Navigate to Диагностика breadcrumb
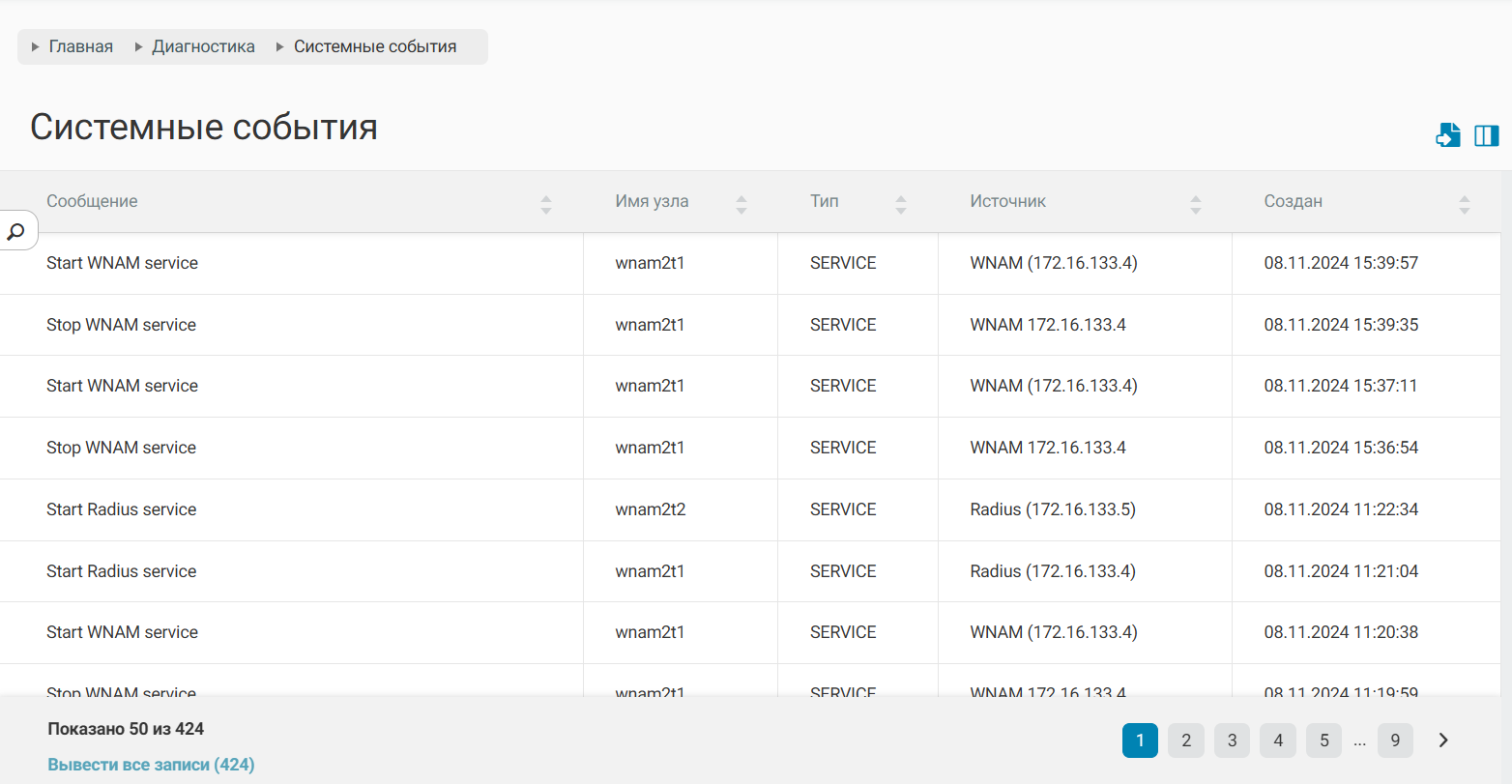Screen dimensions: 1512x784 [x=203, y=46]
